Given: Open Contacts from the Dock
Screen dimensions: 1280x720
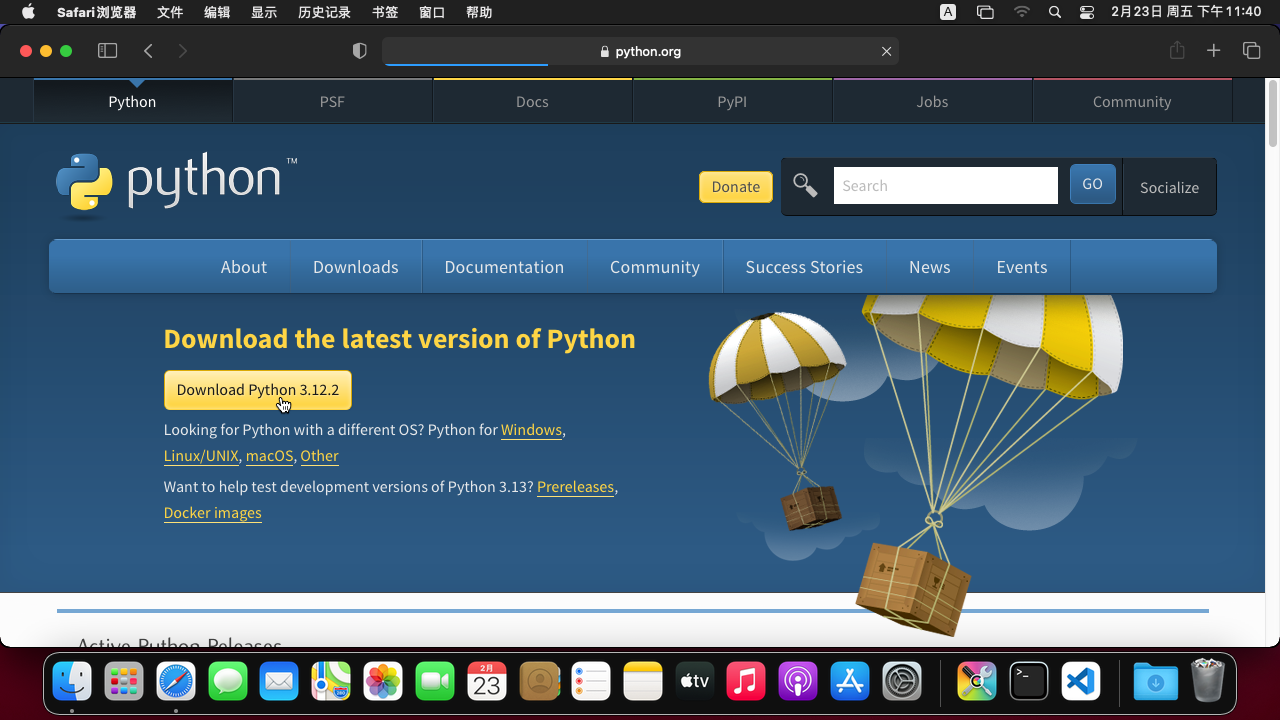Looking at the screenshot, I should point(539,682).
